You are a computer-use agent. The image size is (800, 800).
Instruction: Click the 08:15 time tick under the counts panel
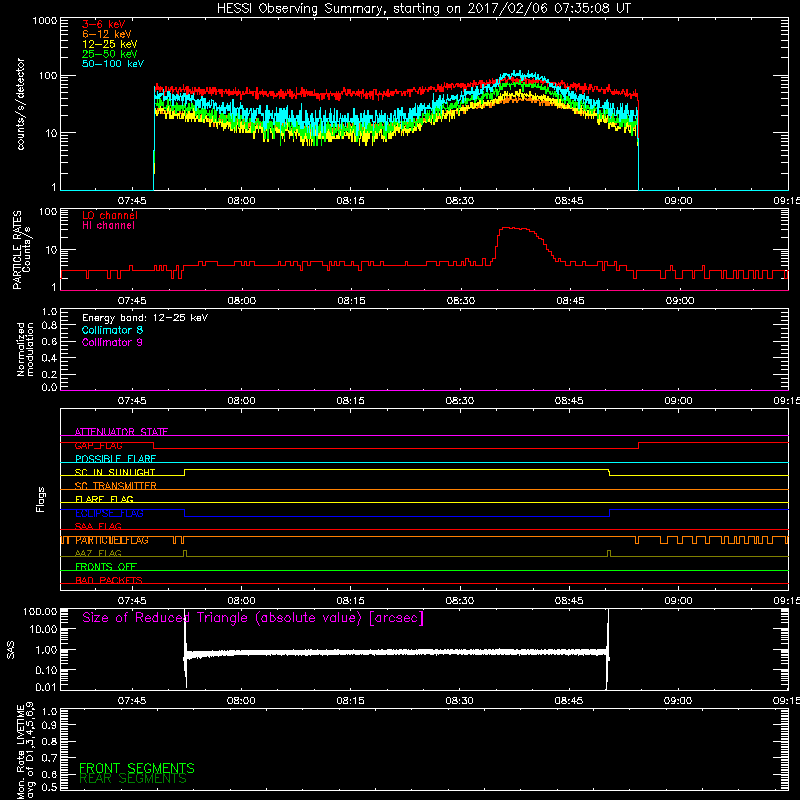pos(351,201)
